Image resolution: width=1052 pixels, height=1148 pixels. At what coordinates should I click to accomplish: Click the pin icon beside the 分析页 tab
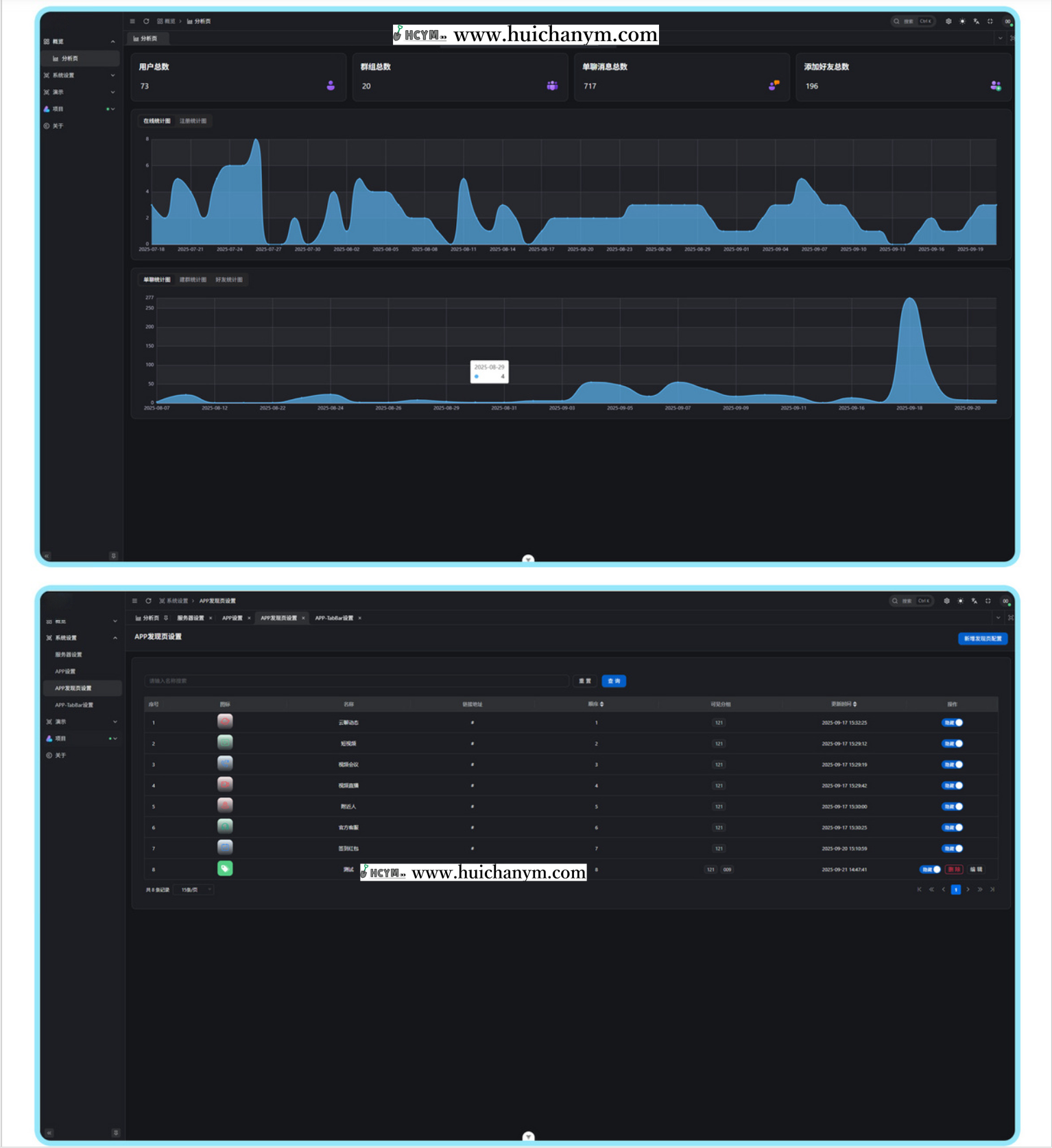(x=166, y=618)
